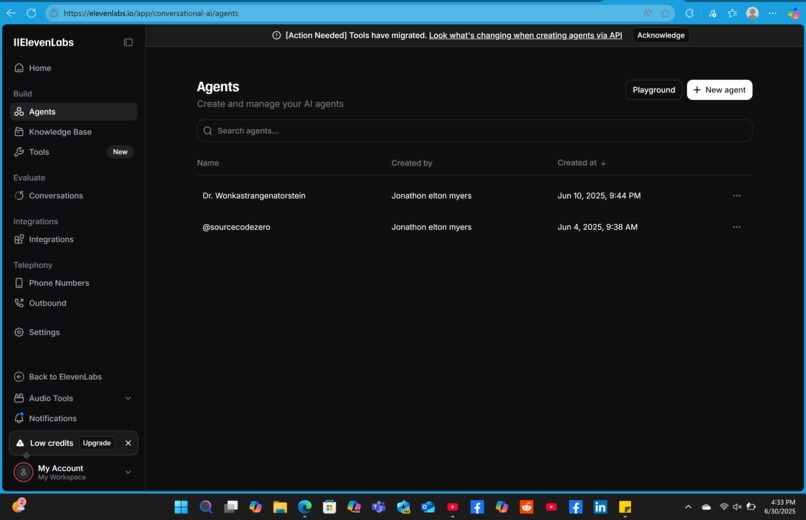Open options menu for Dr. Wonkastrangenatorstein

737,196
